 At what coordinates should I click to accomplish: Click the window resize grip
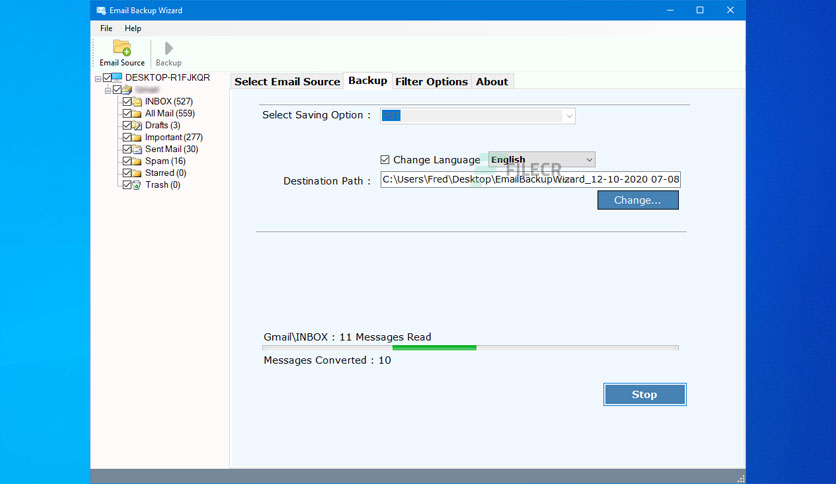click(741, 478)
